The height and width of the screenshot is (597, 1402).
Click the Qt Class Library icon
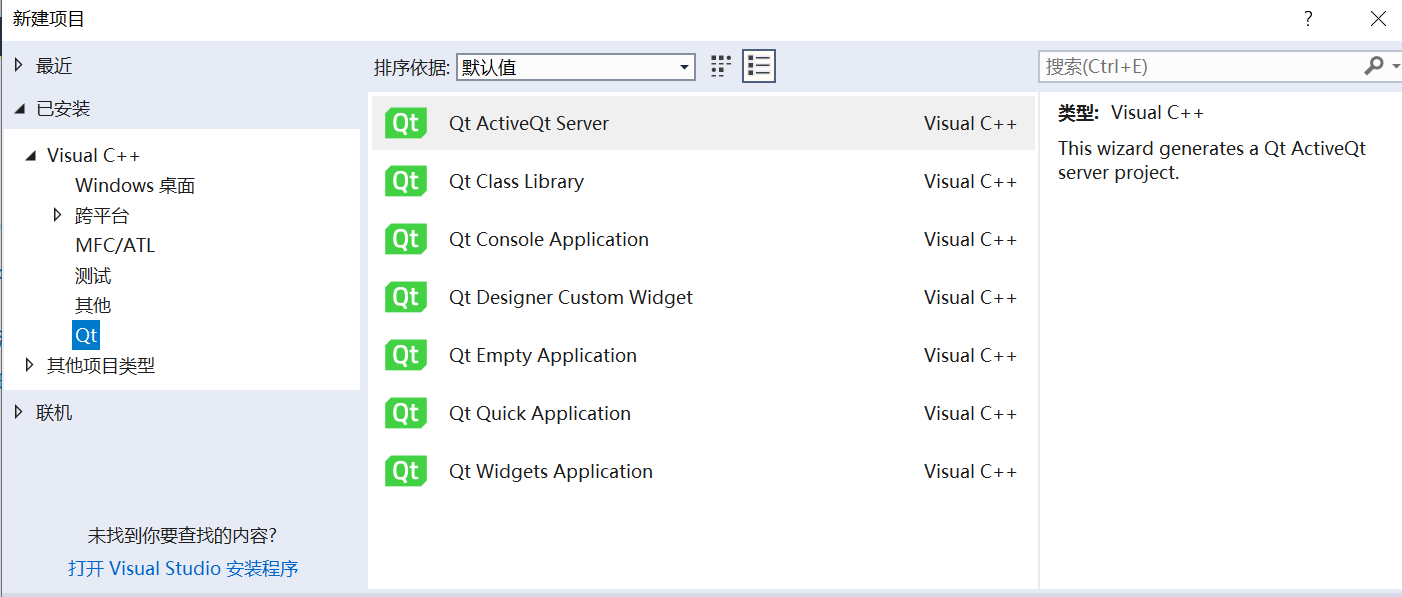click(405, 181)
